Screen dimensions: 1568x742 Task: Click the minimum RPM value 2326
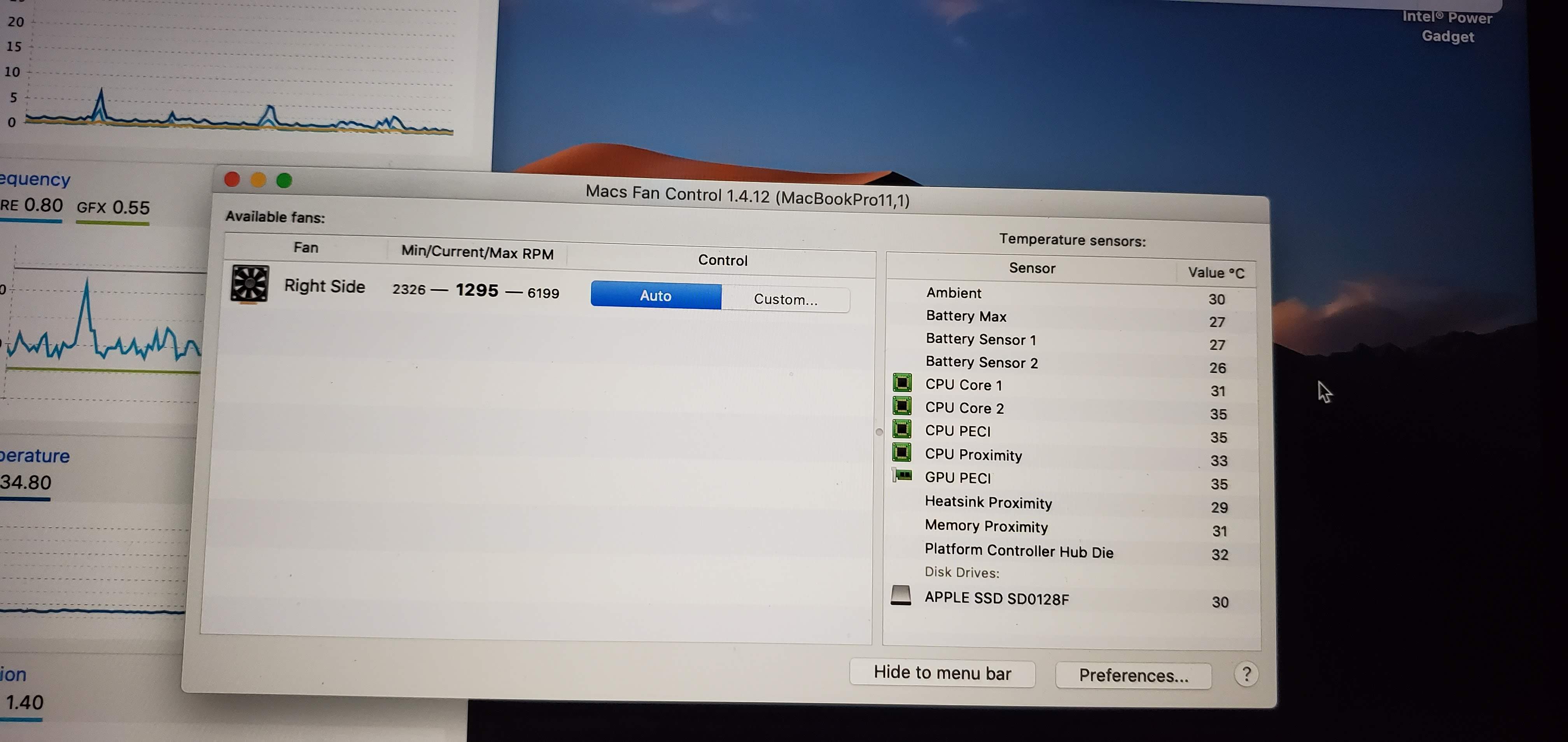click(x=409, y=289)
